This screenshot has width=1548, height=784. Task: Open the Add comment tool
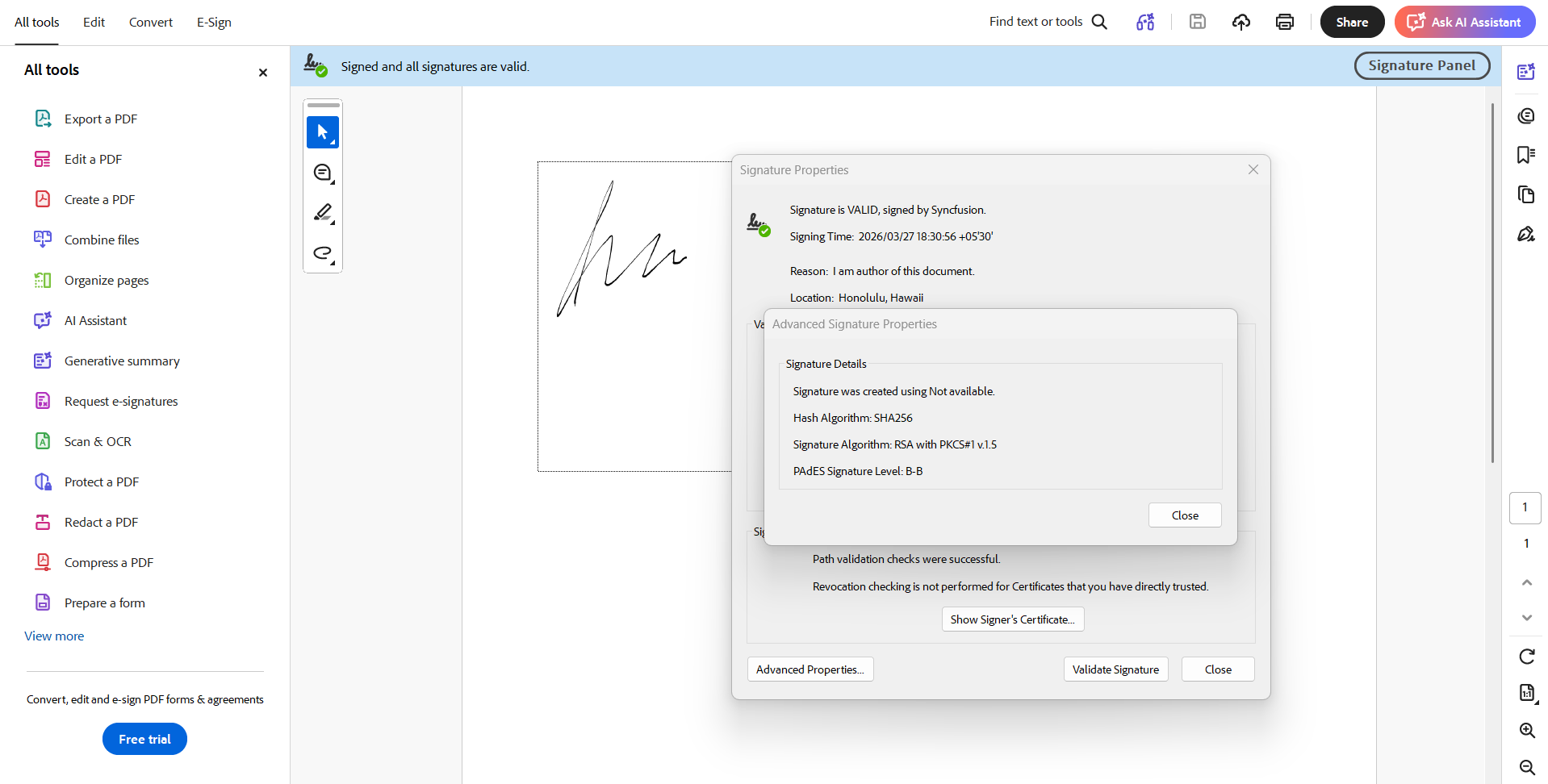coord(322,173)
